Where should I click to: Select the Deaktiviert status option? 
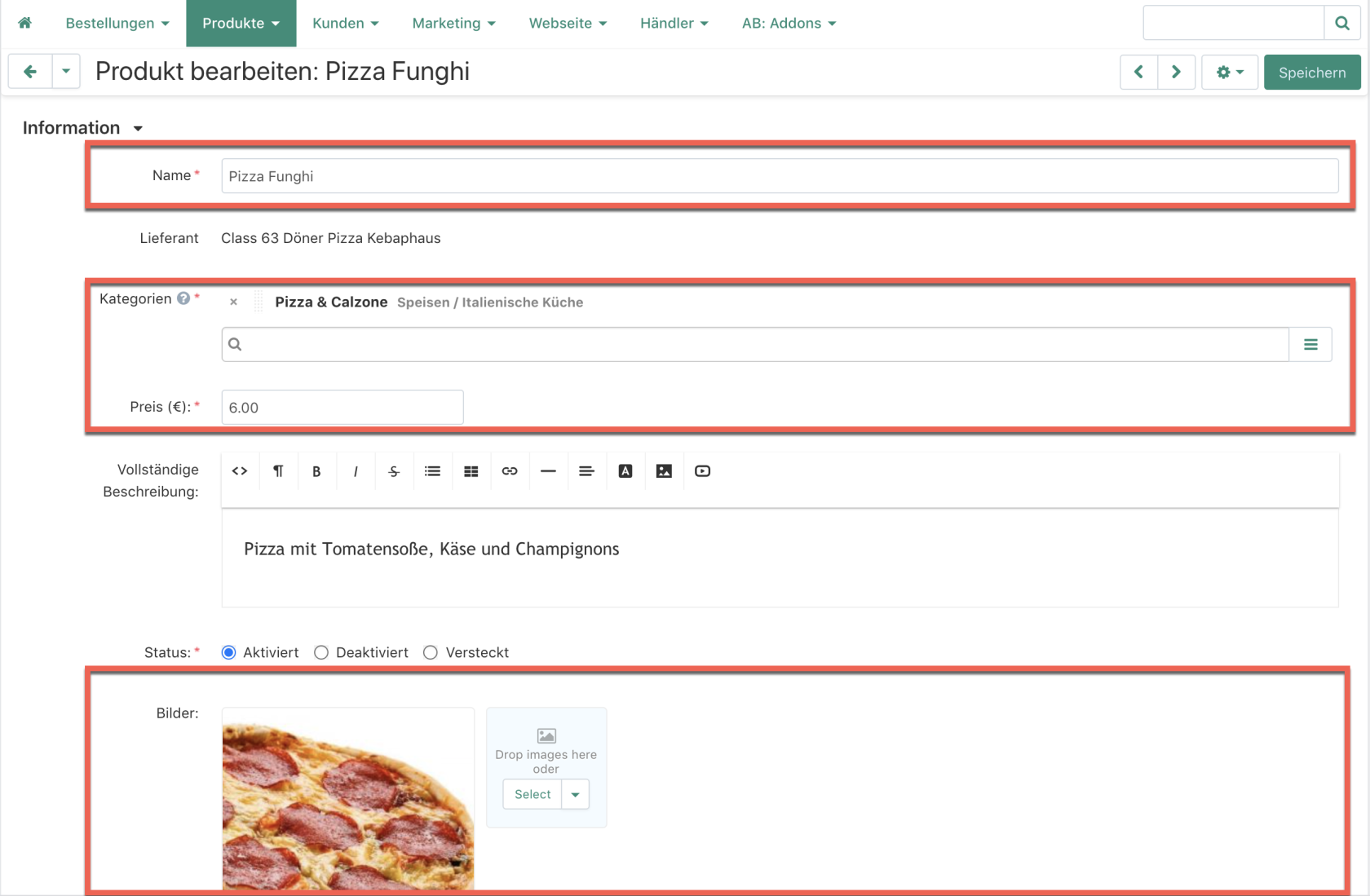coord(321,652)
